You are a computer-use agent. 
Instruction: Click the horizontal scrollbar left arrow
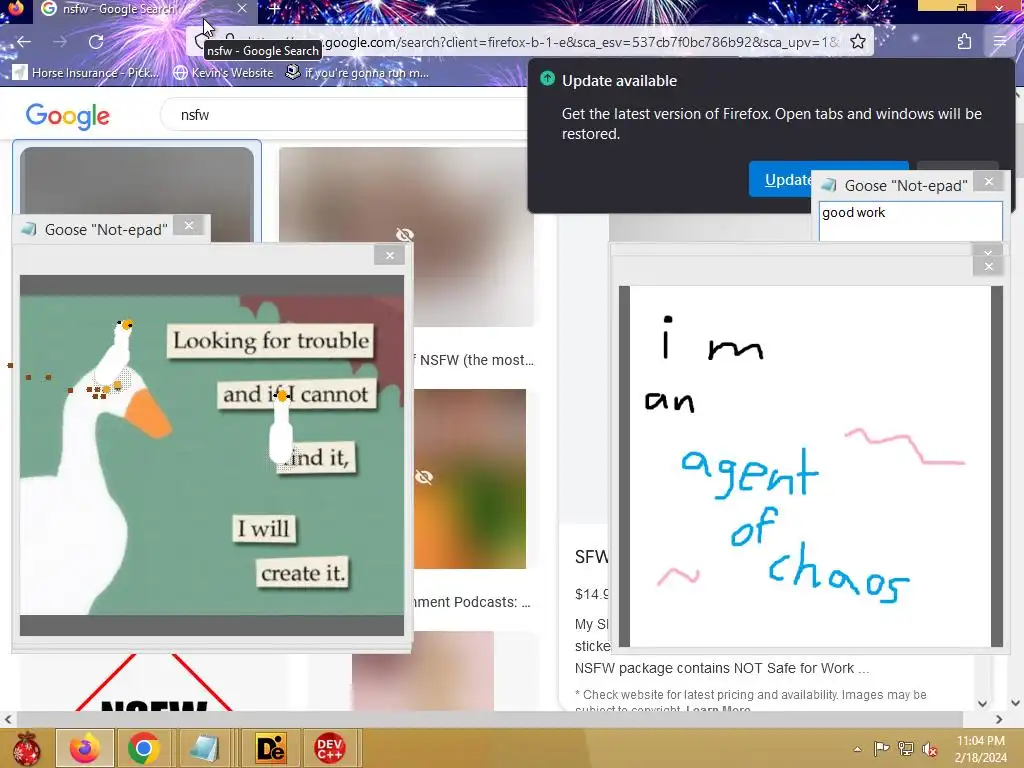(8, 720)
